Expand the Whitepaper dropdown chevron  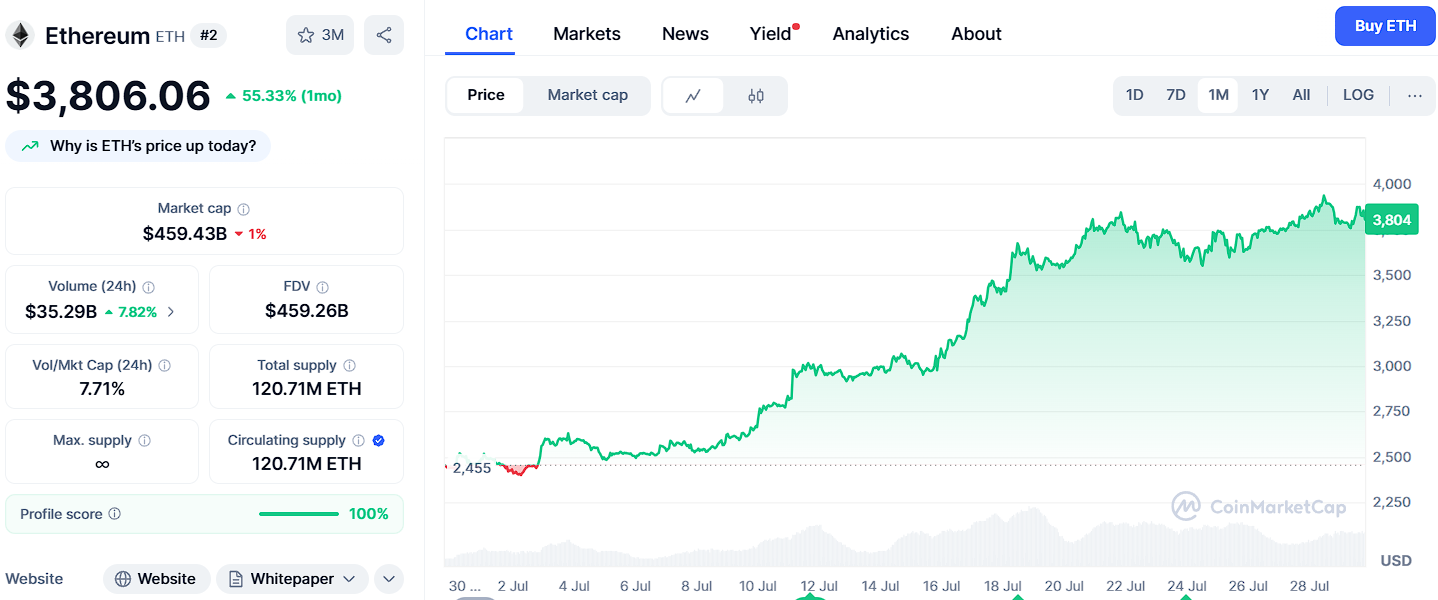click(x=349, y=579)
